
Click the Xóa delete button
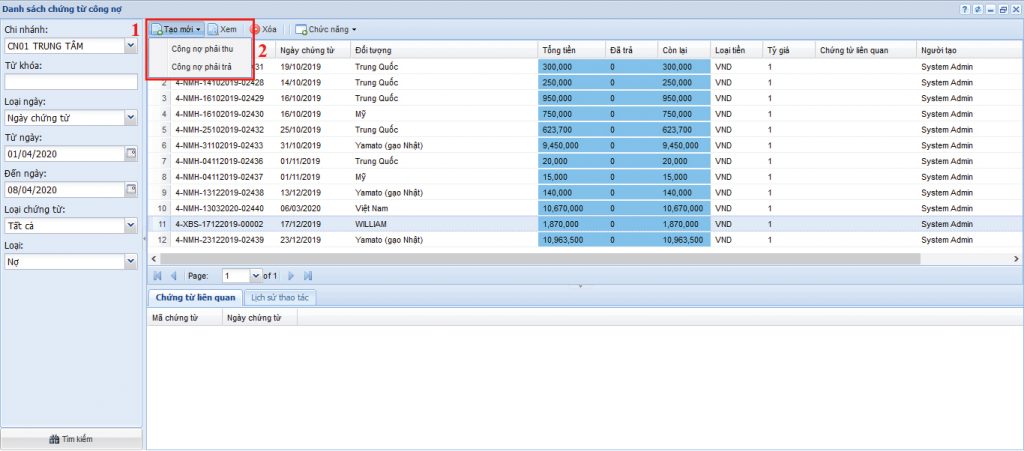(264, 29)
